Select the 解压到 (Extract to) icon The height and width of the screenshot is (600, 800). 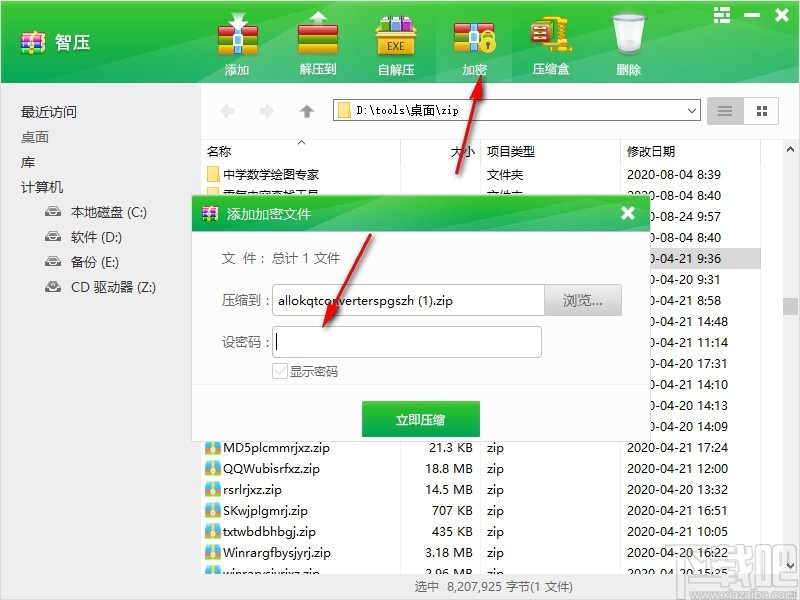pyautogui.click(x=316, y=40)
